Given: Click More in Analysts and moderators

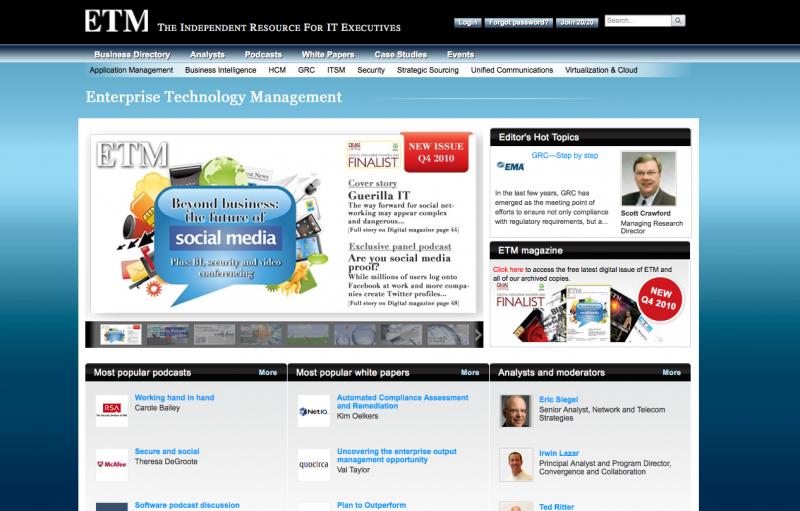Looking at the screenshot, I should point(671,372).
